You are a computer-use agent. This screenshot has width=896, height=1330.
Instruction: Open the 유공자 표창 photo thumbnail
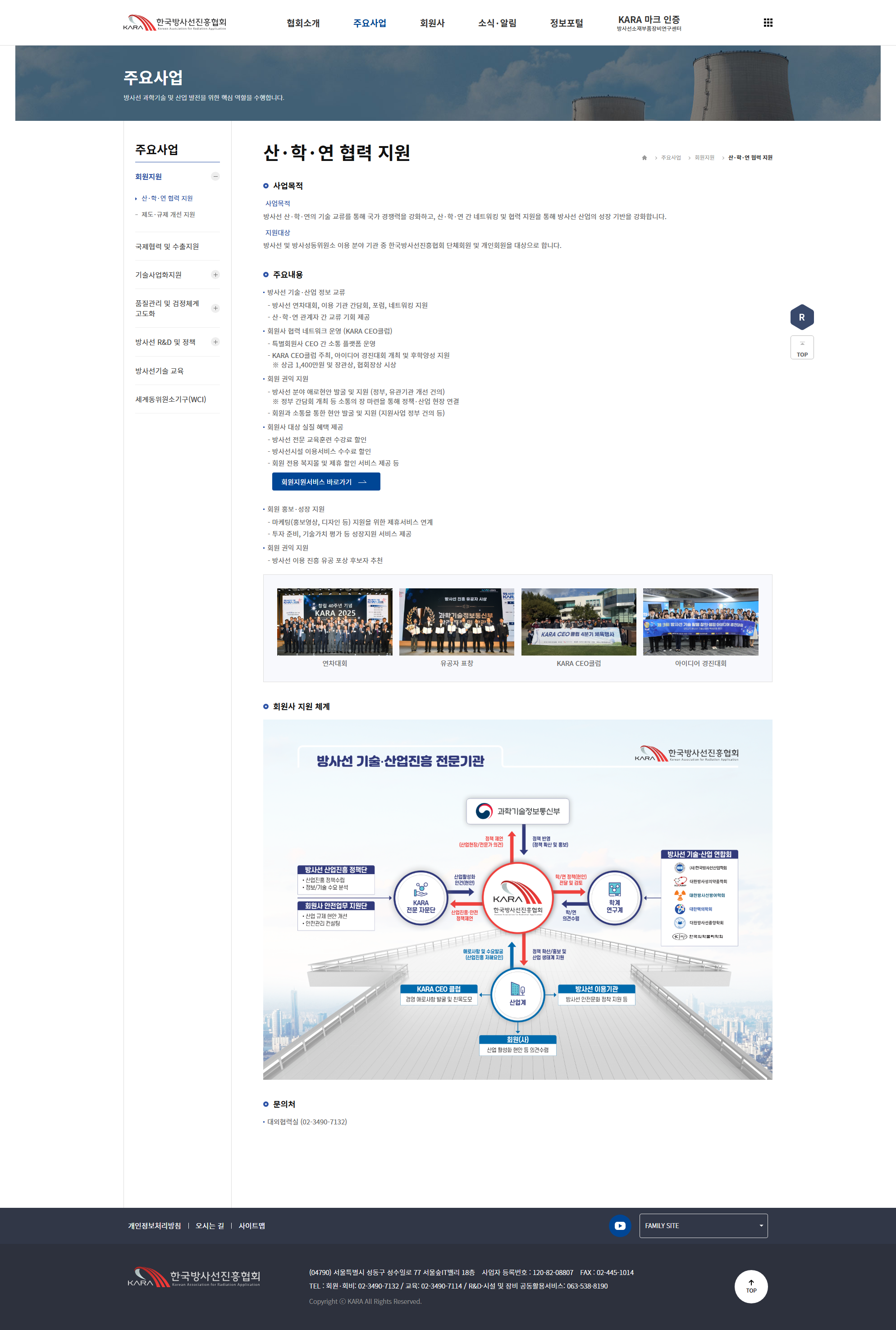[457, 622]
